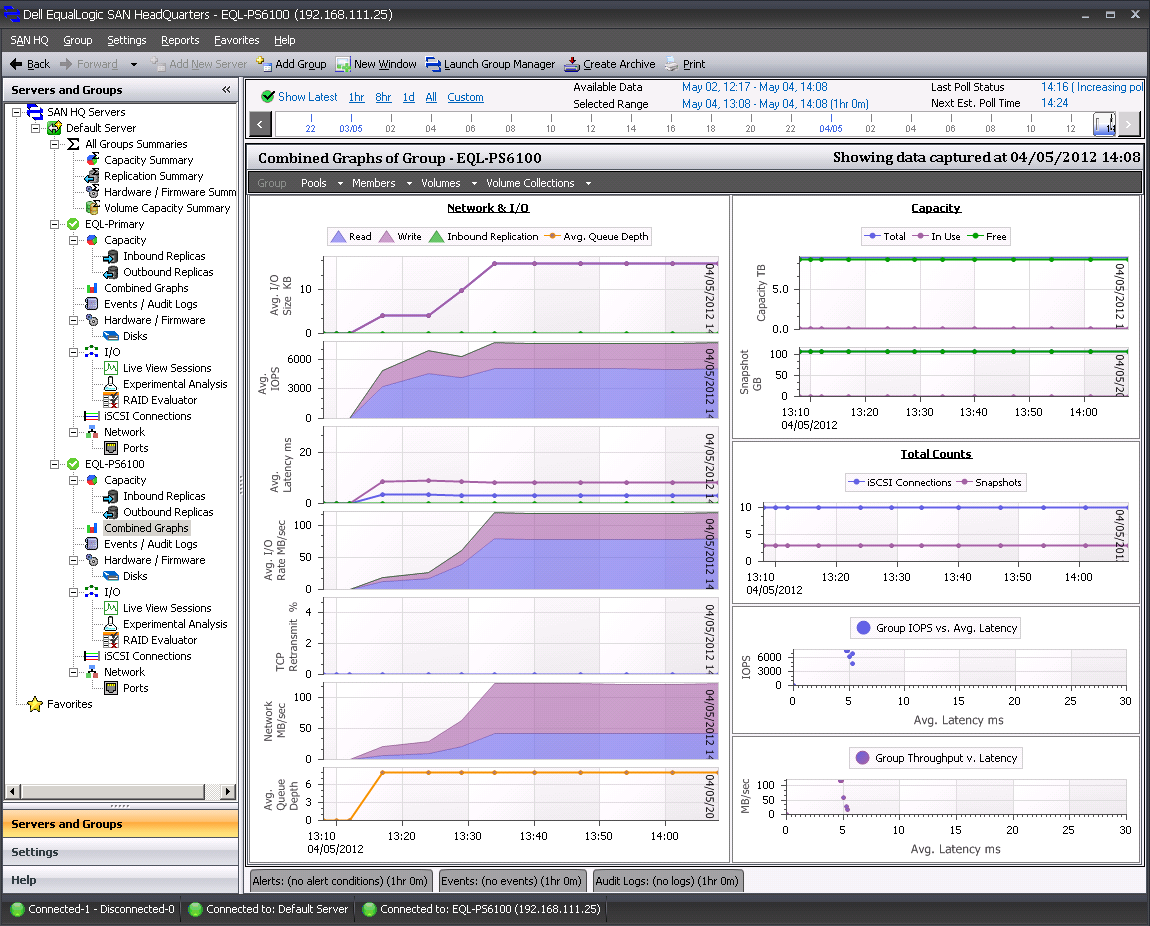
Task: Toggle In Use series in Capacity legend
Action: point(937,236)
